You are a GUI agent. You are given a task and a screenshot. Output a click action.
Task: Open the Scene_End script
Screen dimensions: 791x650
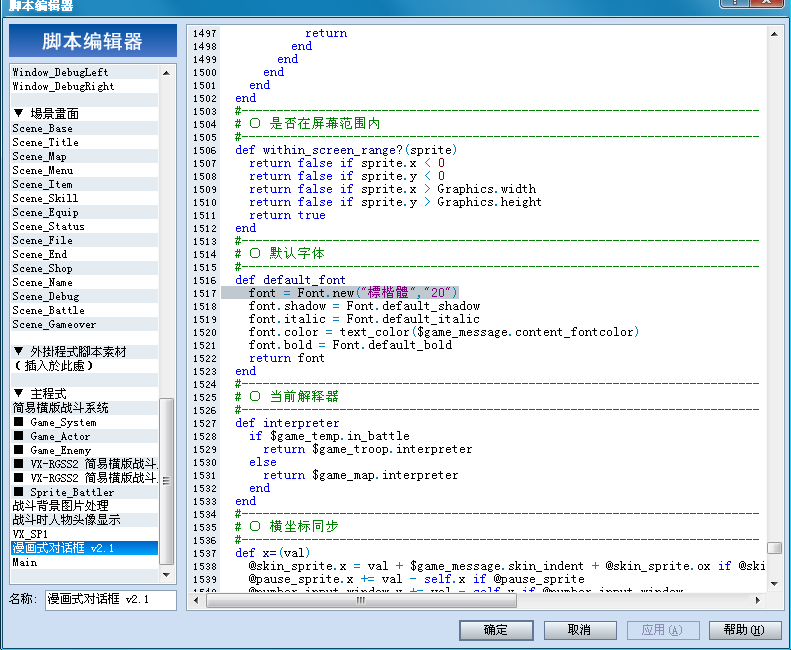point(85,254)
